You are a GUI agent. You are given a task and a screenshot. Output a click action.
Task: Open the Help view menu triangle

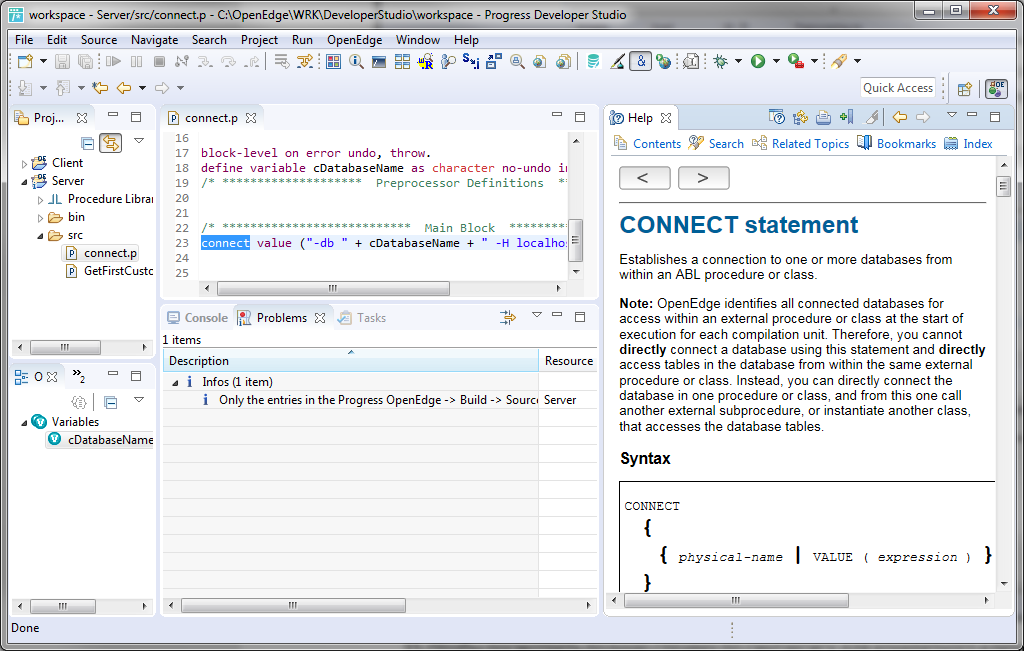952,116
